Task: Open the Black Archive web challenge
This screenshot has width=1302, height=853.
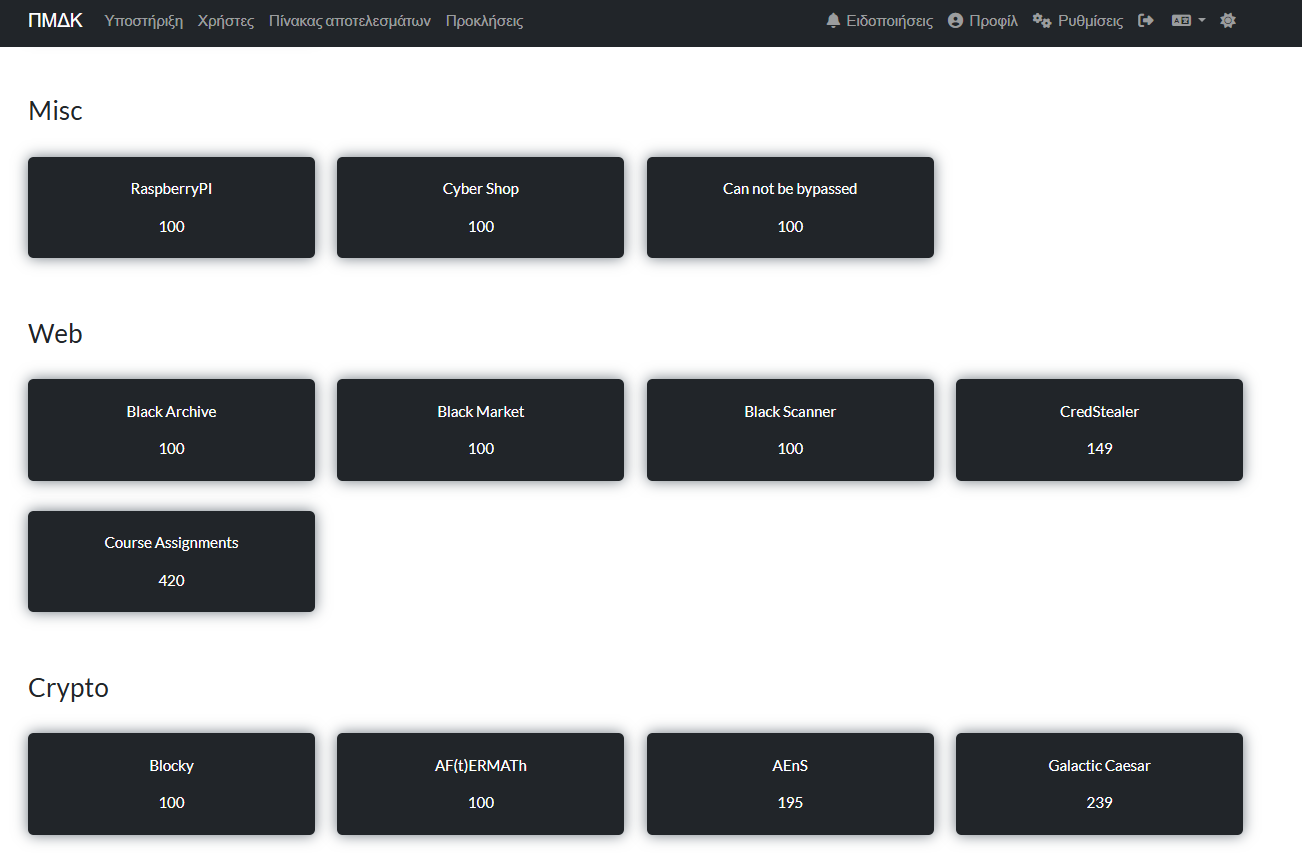Action: coord(171,430)
